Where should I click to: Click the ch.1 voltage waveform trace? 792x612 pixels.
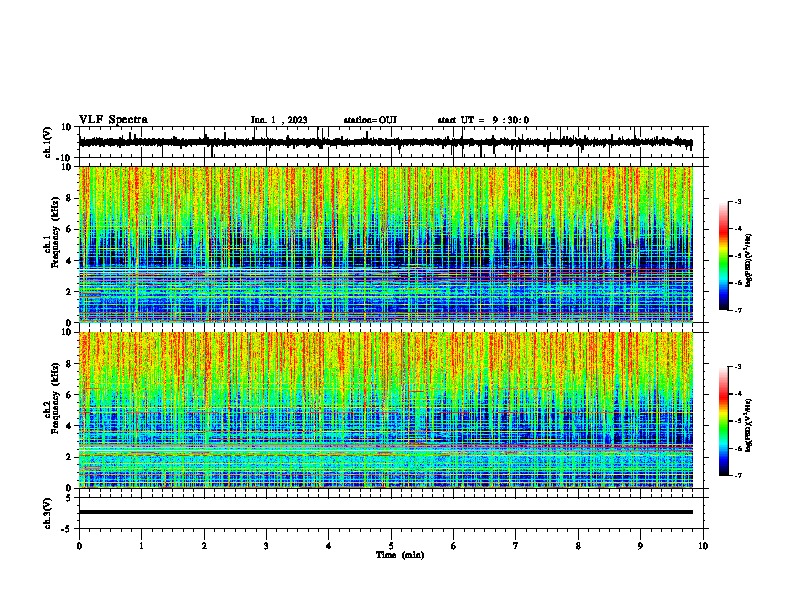385,142
